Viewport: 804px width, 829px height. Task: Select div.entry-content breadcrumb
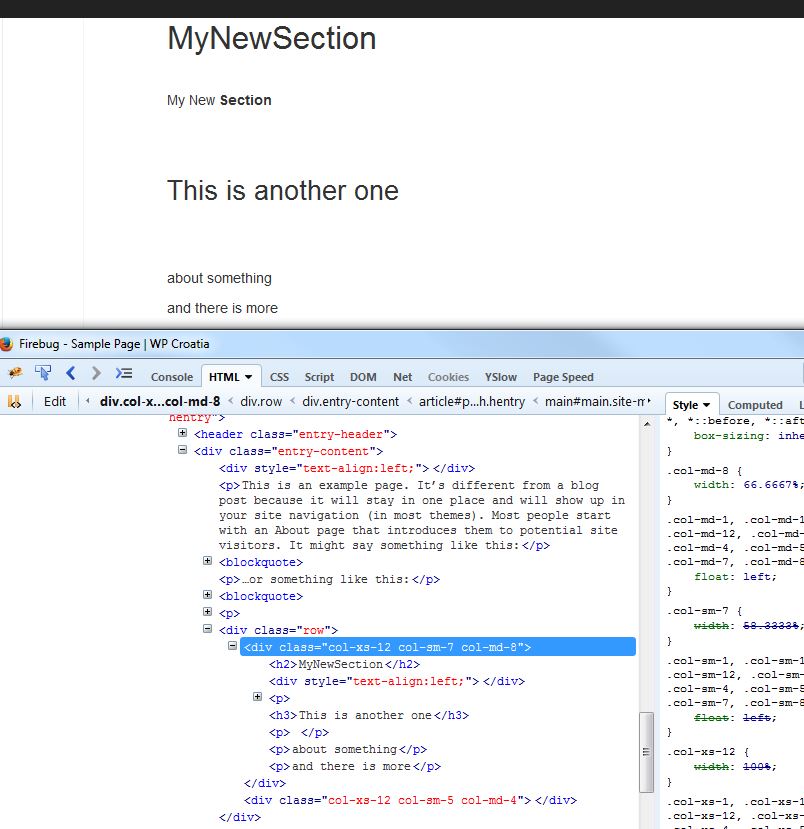point(350,402)
